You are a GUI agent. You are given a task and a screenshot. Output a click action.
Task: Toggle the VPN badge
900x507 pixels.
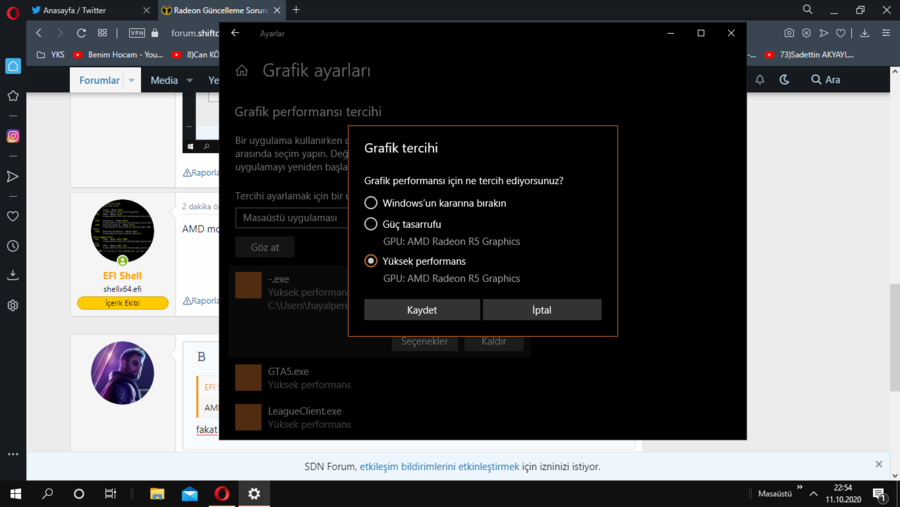(x=137, y=33)
